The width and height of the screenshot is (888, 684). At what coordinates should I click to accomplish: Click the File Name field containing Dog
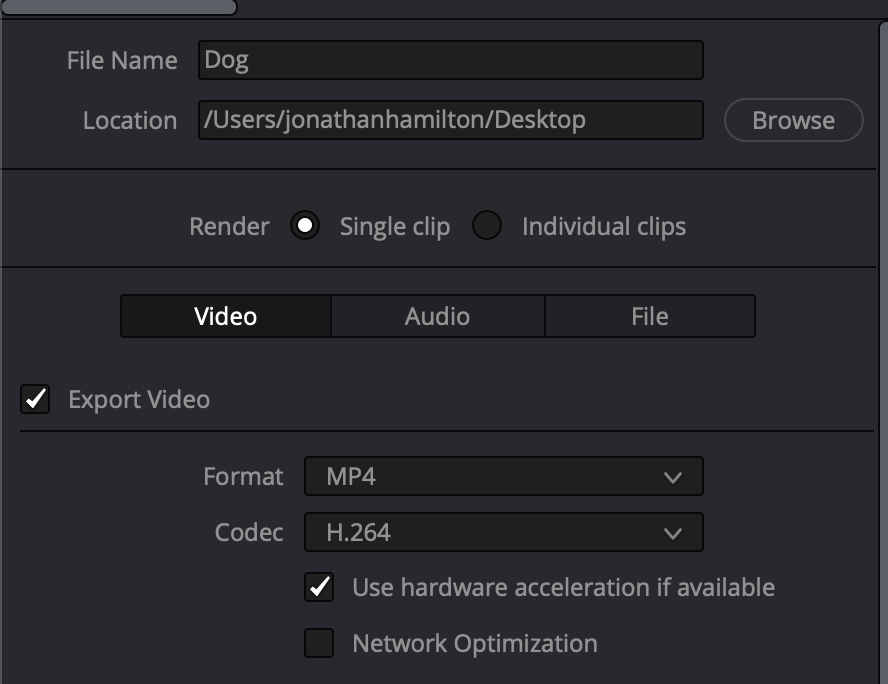[x=451, y=60]
